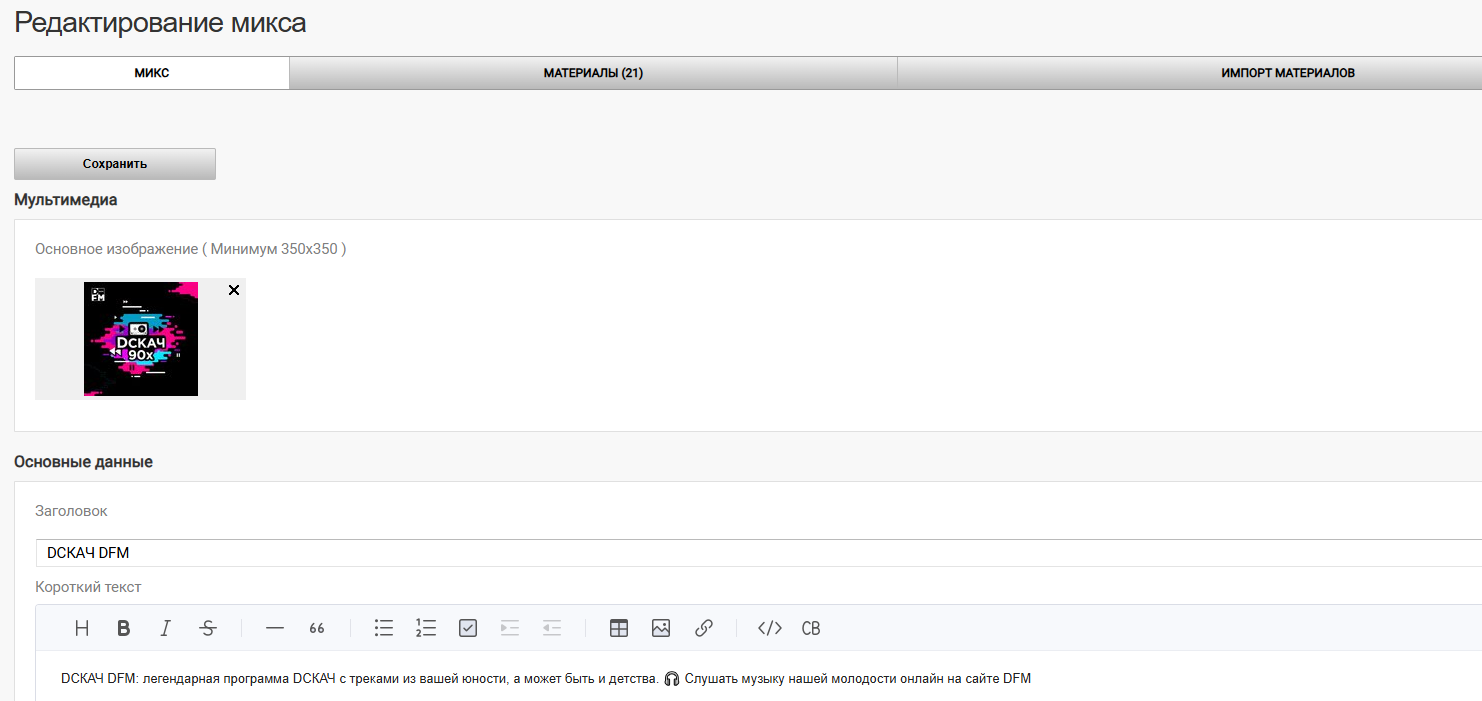The height and width of the screenshot is (701, 1482).
Task: Click the Заголовок field label
Action: (x=71, y=511)
